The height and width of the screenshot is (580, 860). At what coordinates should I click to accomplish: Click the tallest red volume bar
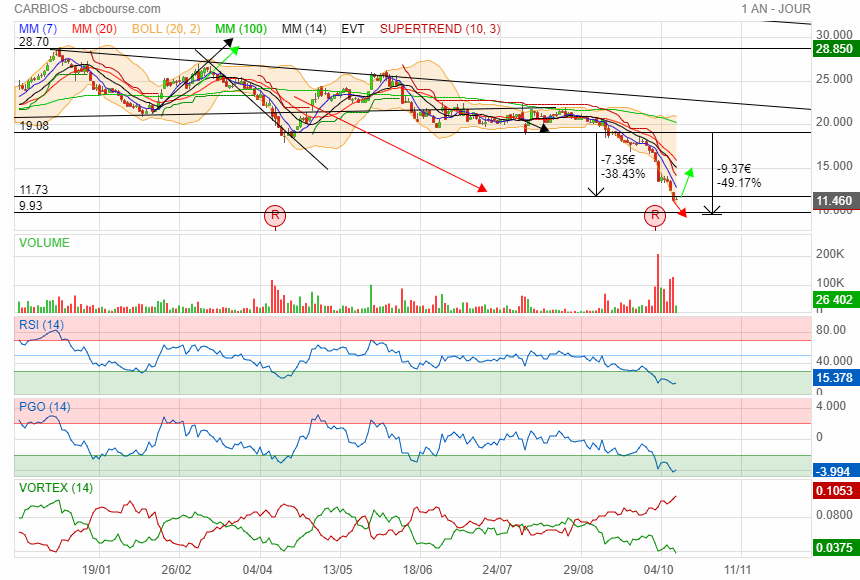pyautogui.click(x=658, y=283)
